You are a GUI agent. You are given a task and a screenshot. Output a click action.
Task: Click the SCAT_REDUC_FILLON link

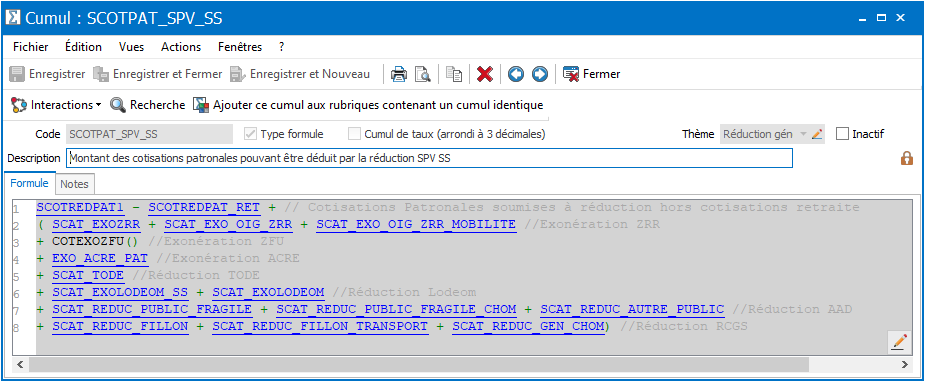pos(120,326)
